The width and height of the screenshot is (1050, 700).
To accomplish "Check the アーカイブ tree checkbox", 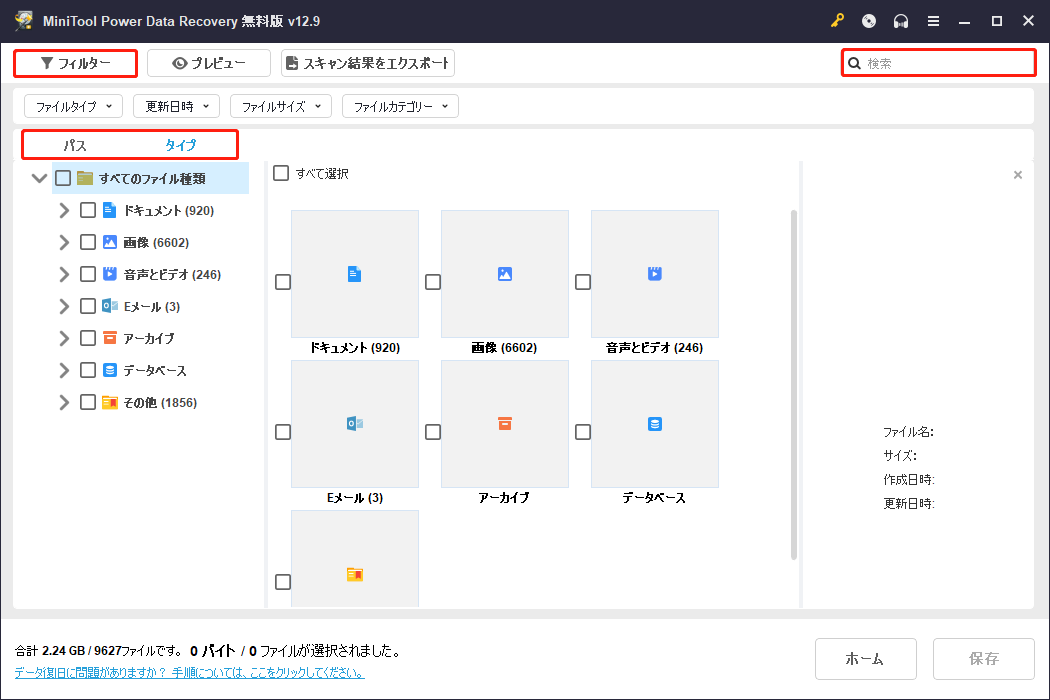I will [x=88, y=338].
